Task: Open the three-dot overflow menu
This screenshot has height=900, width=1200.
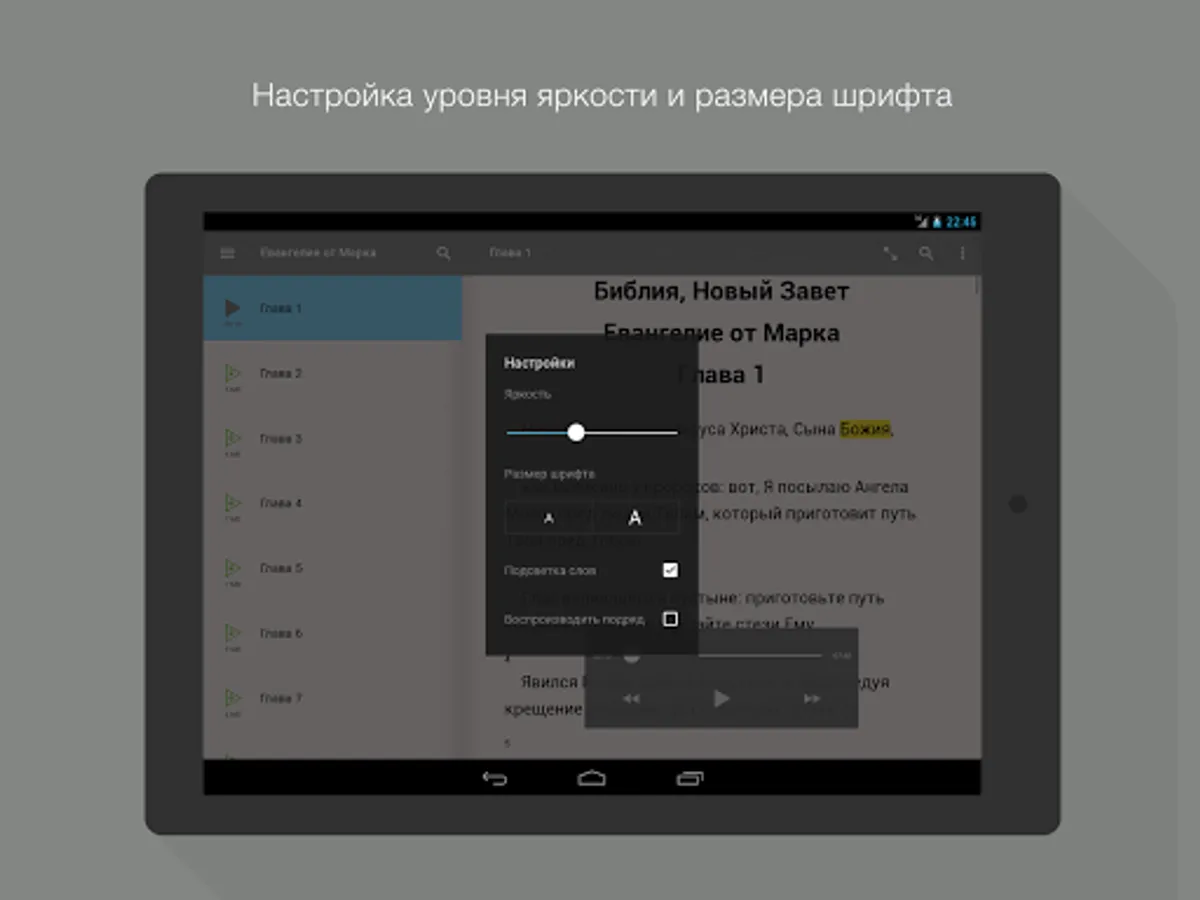Action: pos(963,253)
